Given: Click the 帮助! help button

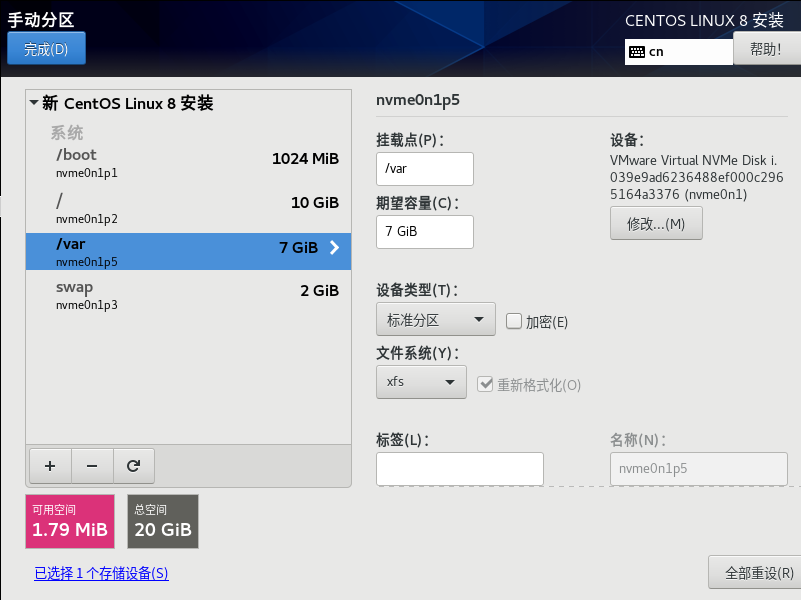Looking at the screenshot, I should tap(767, 49).
